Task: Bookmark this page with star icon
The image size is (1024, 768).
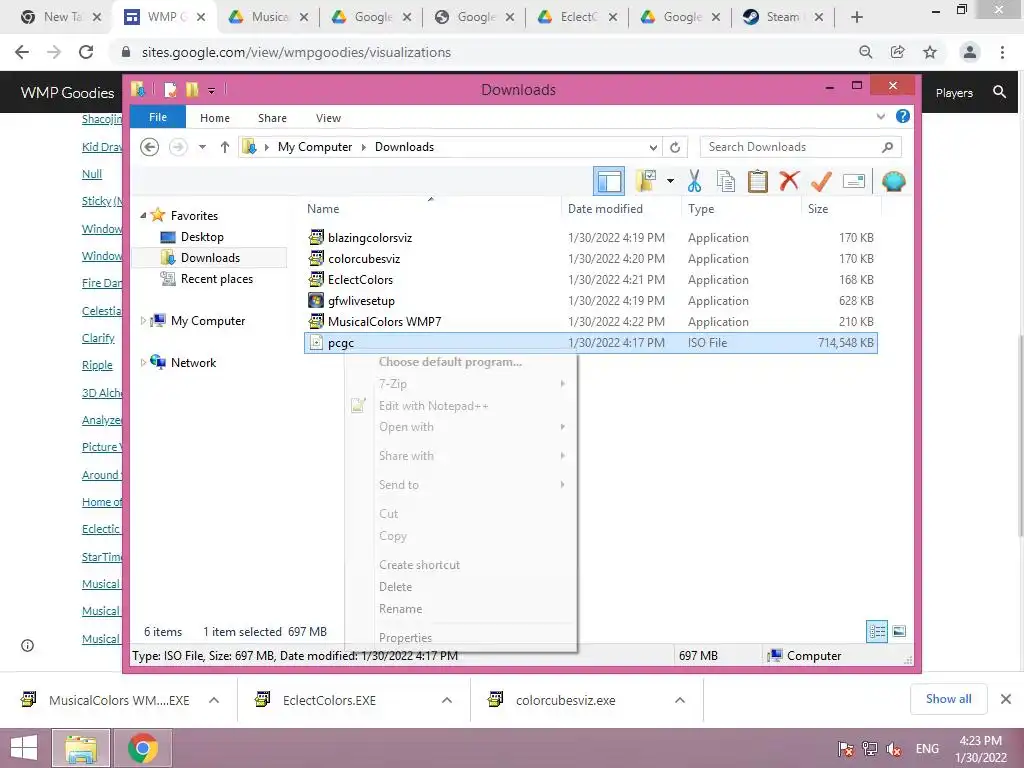Action: tap(930, 52)
